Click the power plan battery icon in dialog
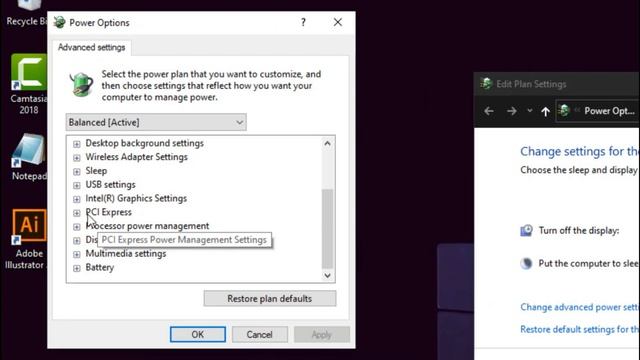 81,84
